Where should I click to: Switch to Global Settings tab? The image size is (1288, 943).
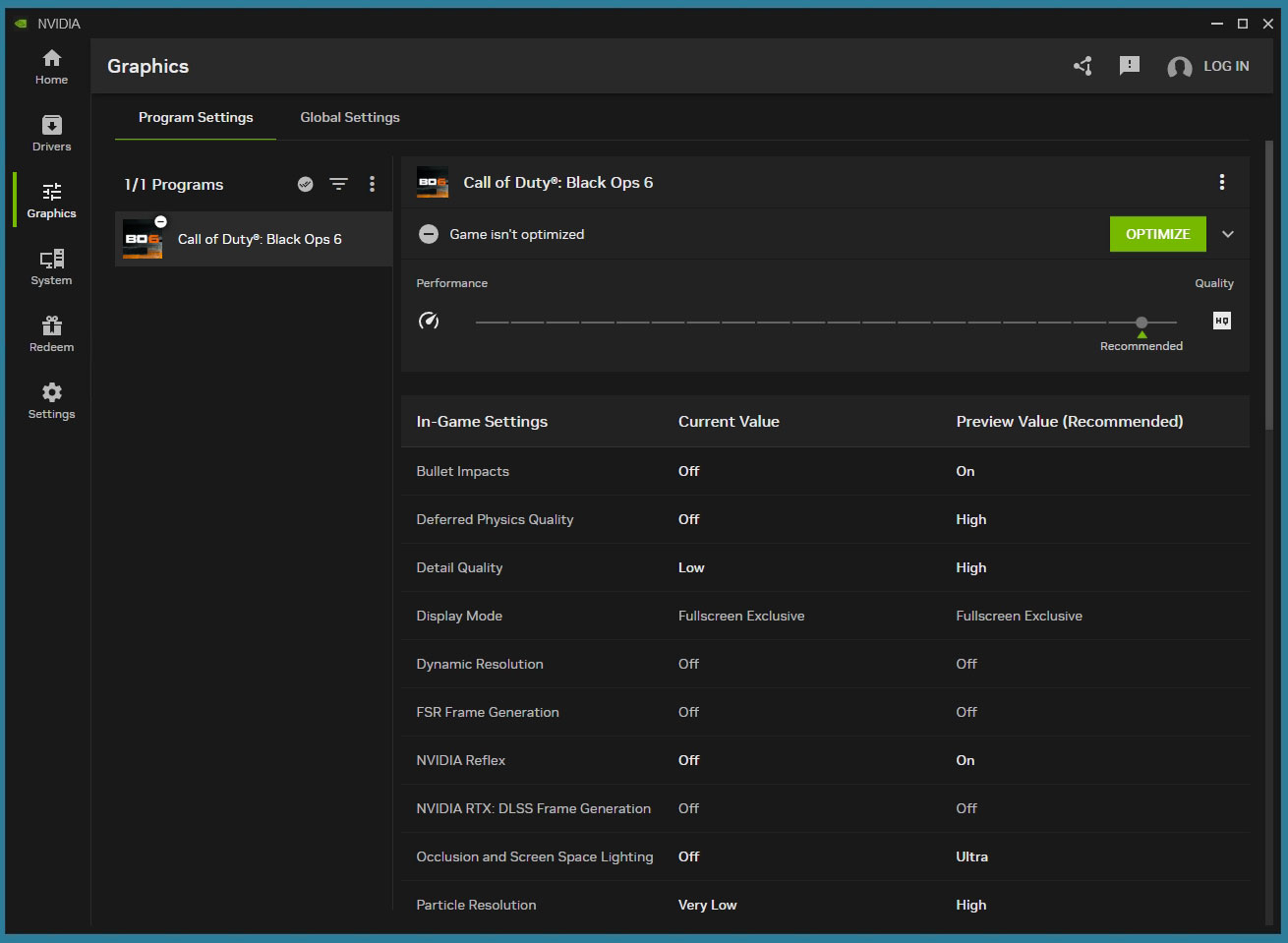pos(350,117)
